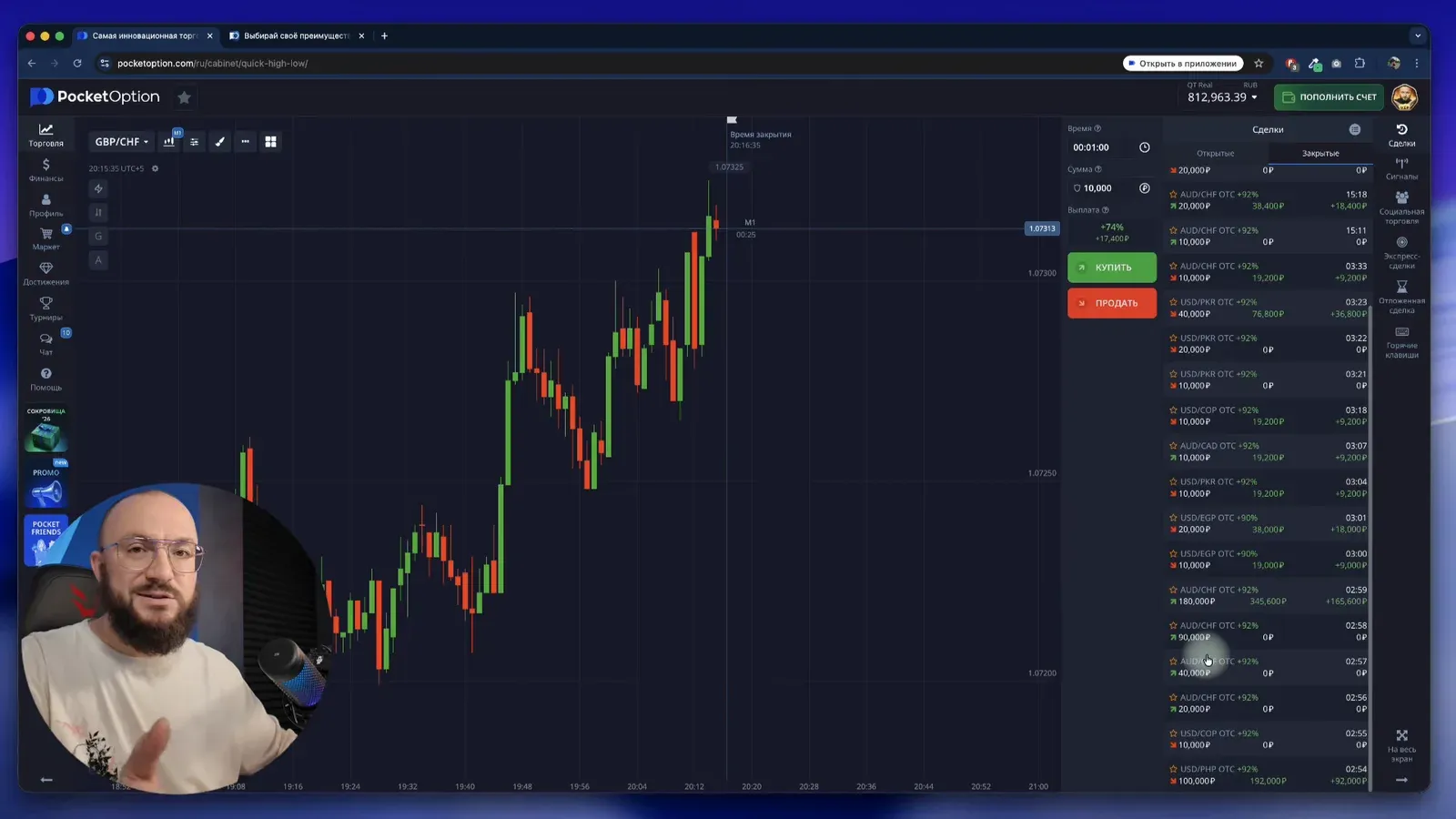This screenshot has height=819, width=1456.
Task: Click the trade time field 00:01:00
Action: [x=1111, y=147]
